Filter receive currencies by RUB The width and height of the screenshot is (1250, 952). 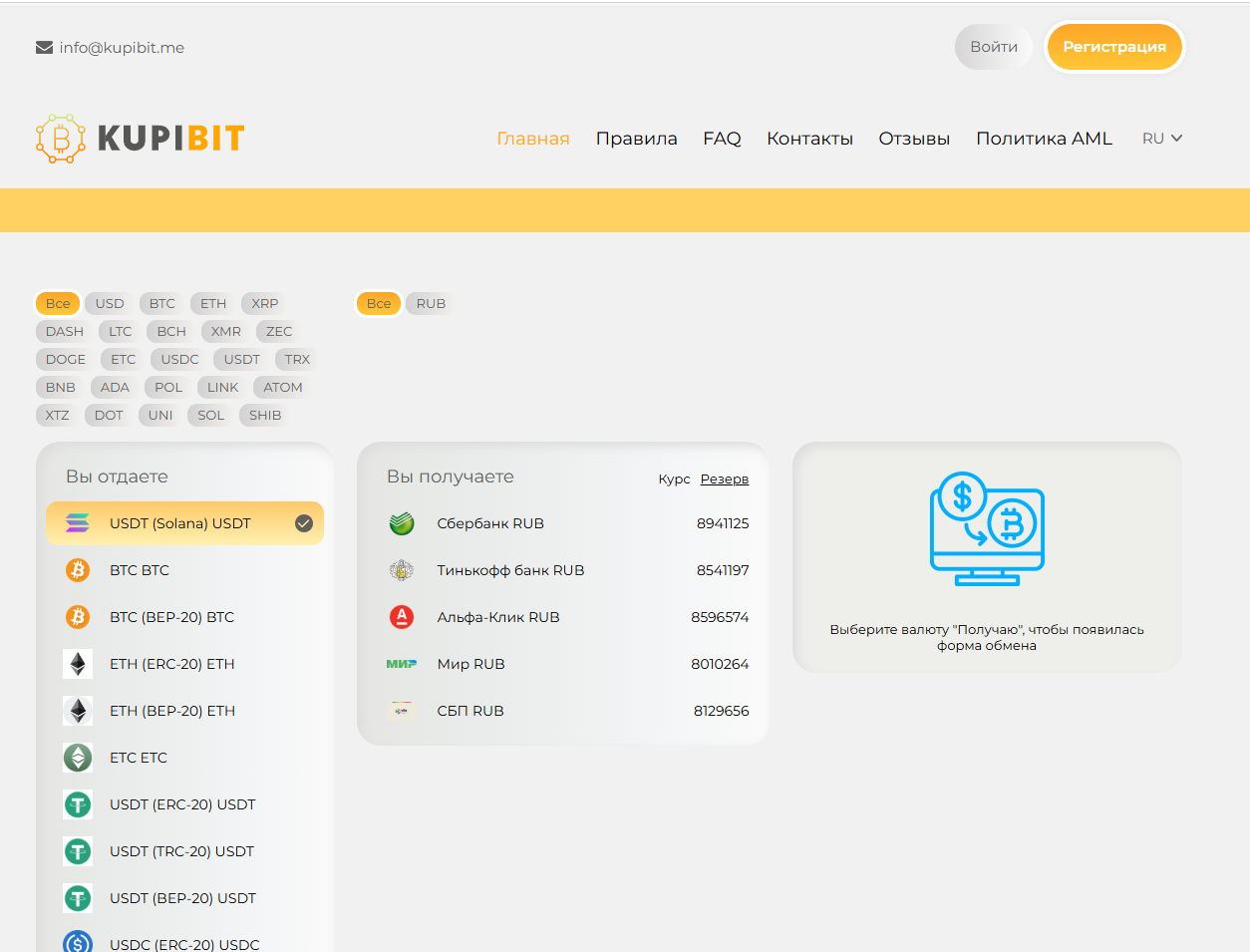431,304
